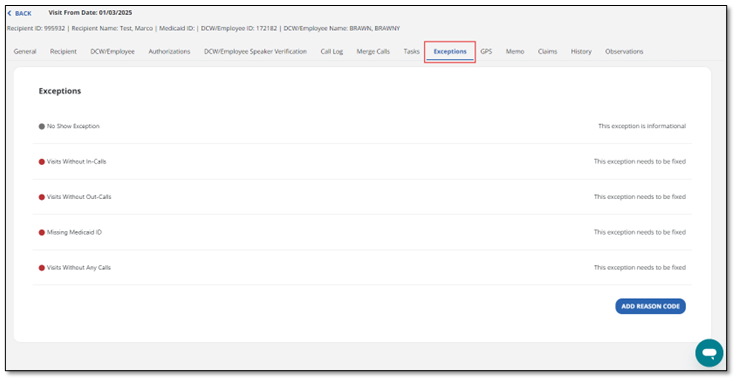
Task: Click red dot beside Visits Without In-Calls
Action: [x=42, y=161]
